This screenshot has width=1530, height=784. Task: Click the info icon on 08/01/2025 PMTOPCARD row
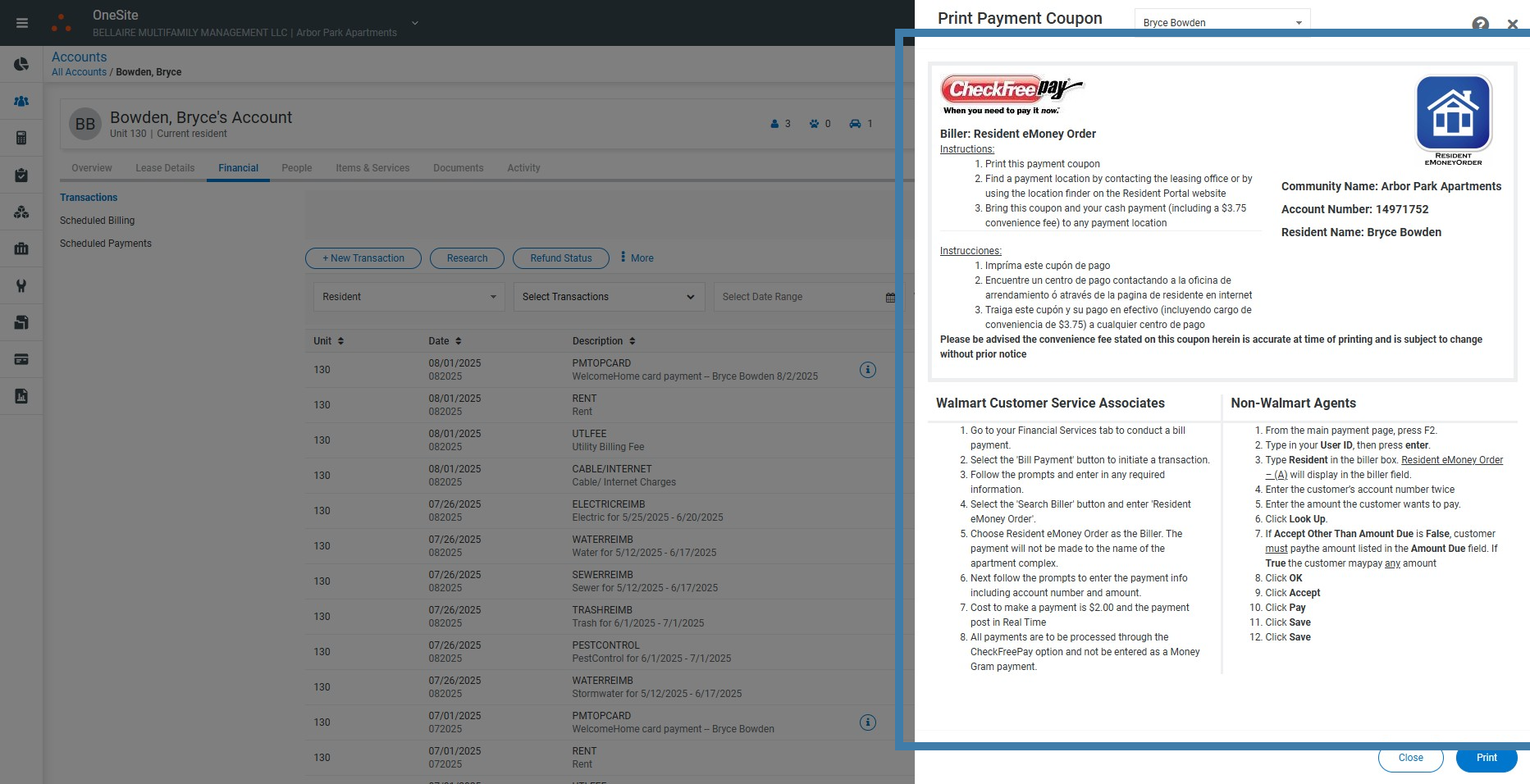coord(867,370)
